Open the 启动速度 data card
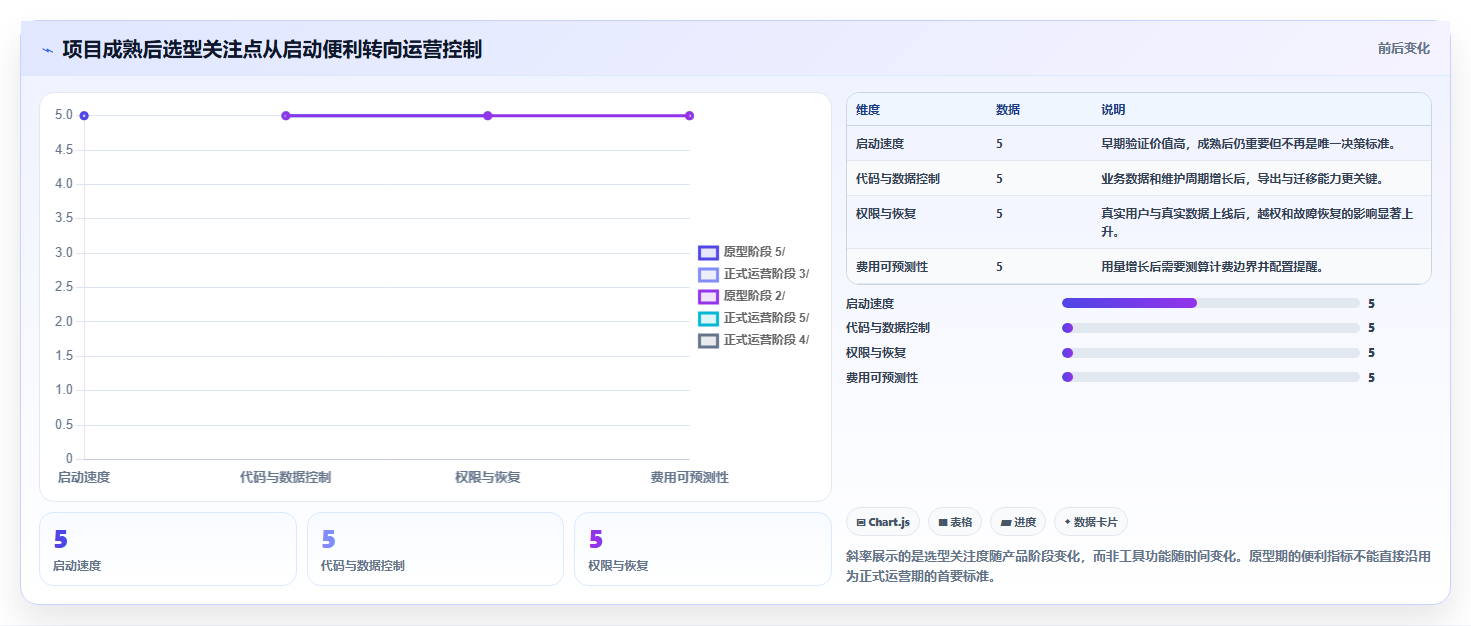The image size is (1471, 626). tap(168, 549)
